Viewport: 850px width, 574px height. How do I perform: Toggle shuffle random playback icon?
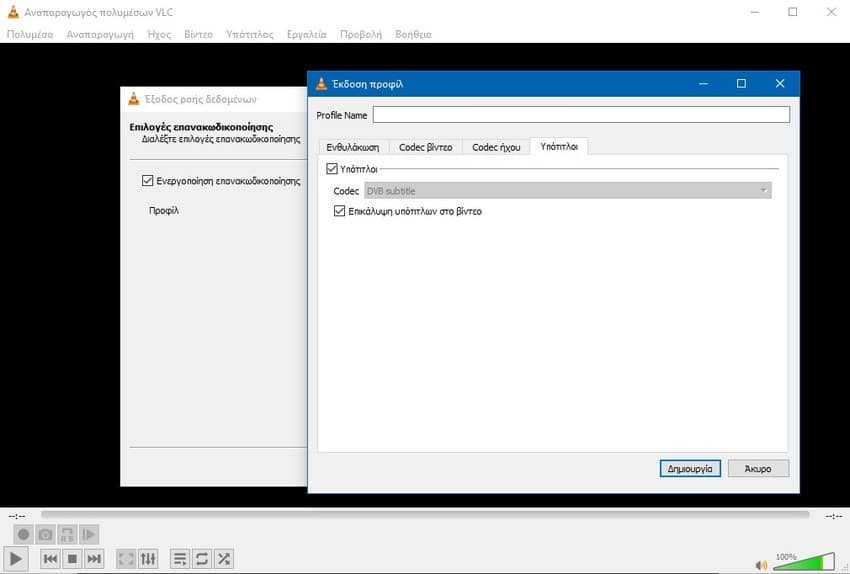tap(224, 558)
